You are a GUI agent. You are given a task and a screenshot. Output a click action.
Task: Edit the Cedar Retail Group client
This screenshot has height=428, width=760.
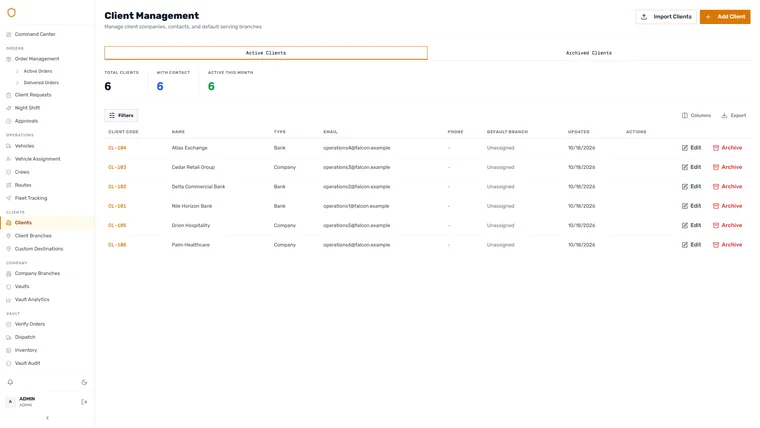691,167
